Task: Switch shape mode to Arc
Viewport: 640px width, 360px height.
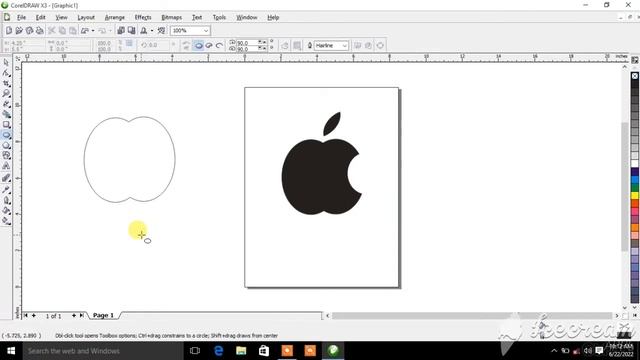Action: [220, 45]
